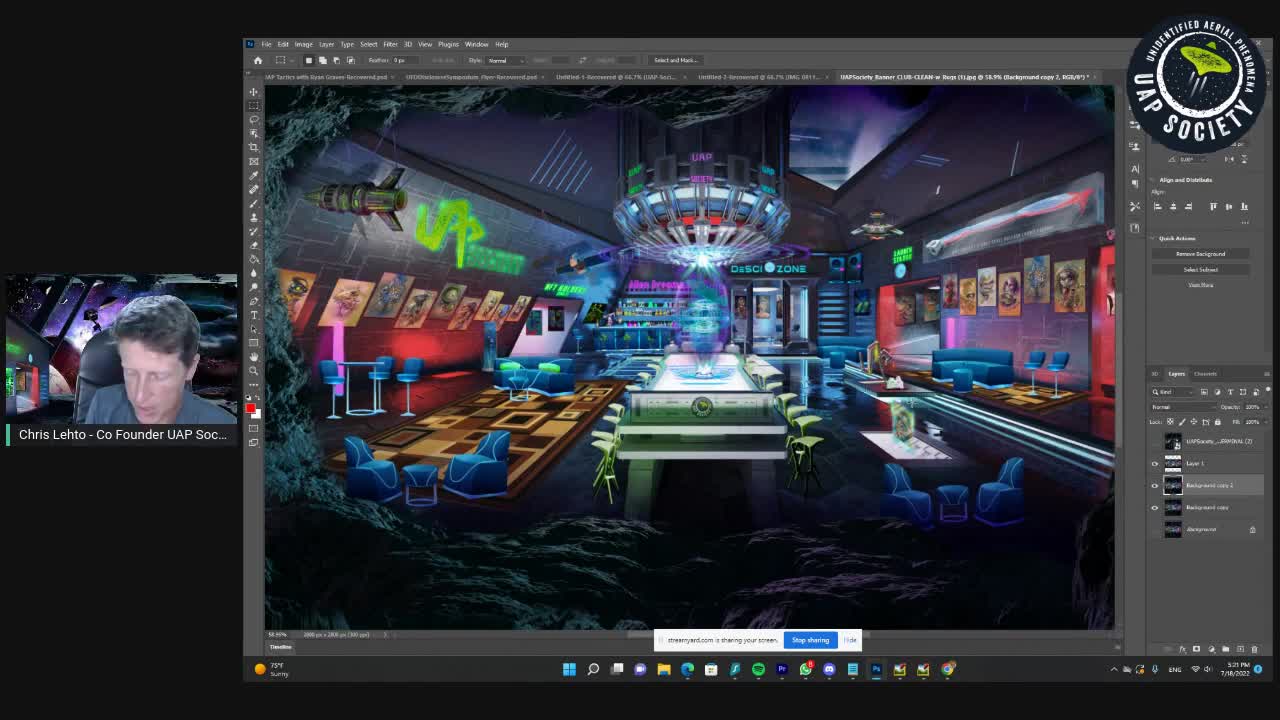
Task: Hide the Background copy layer
Action: click(1155, 507)
